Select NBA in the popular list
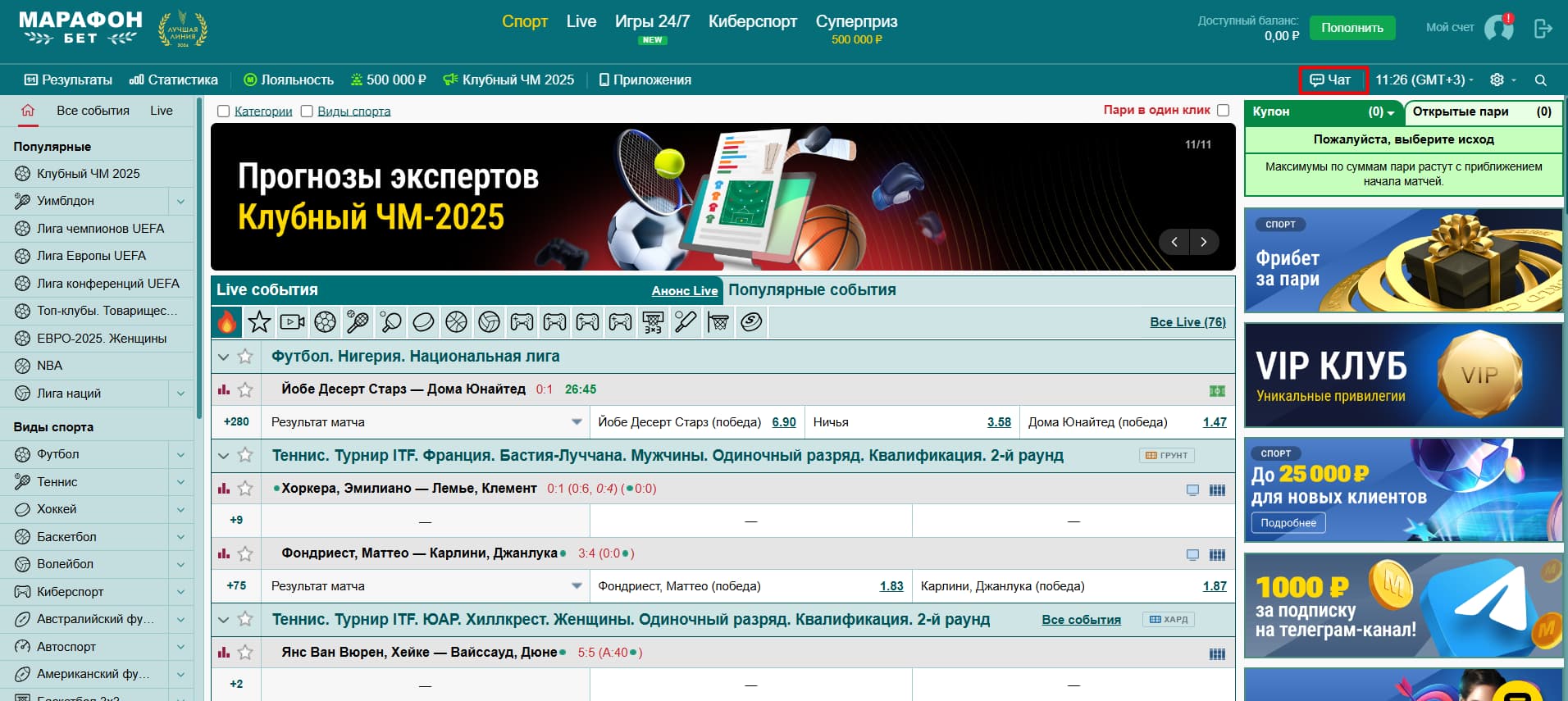 point(49,366)
